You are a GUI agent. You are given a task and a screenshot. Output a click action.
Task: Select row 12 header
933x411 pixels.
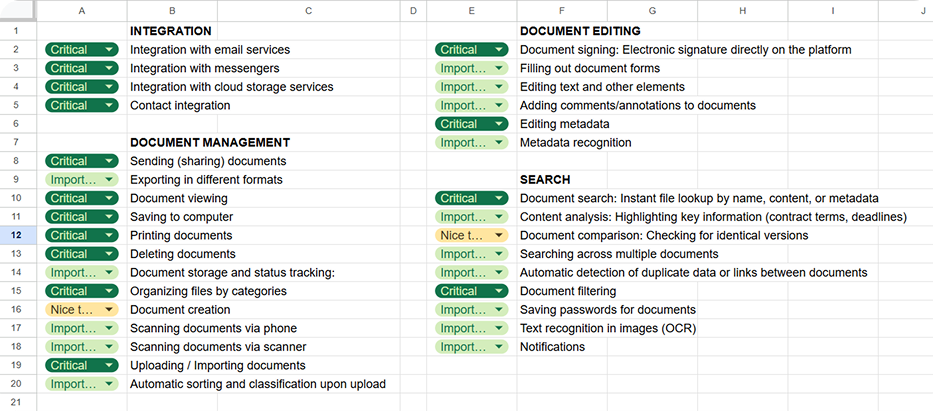pyautogui.click(x=18, y=236)
